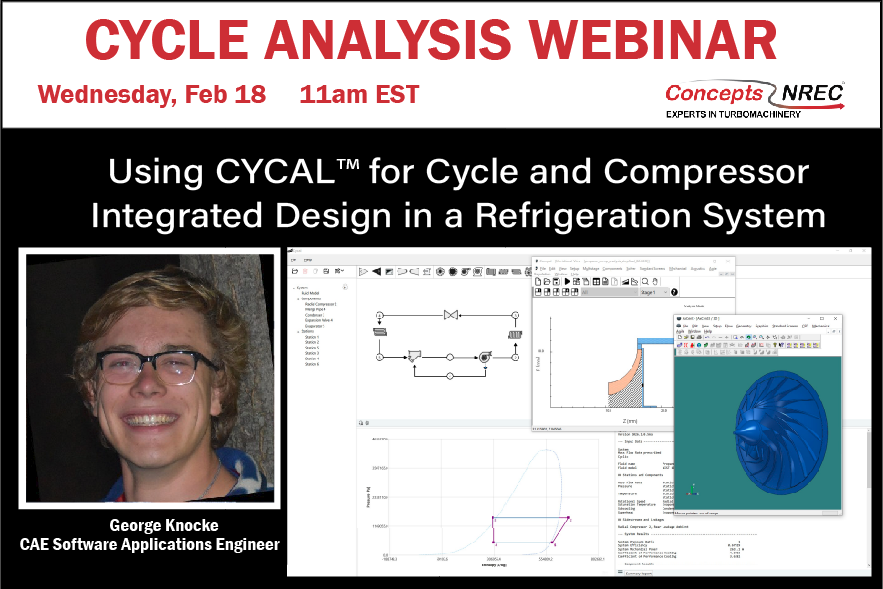Click the Open file icon in CYCAL toolbar

pyautogui.click(x=295, y=271)
